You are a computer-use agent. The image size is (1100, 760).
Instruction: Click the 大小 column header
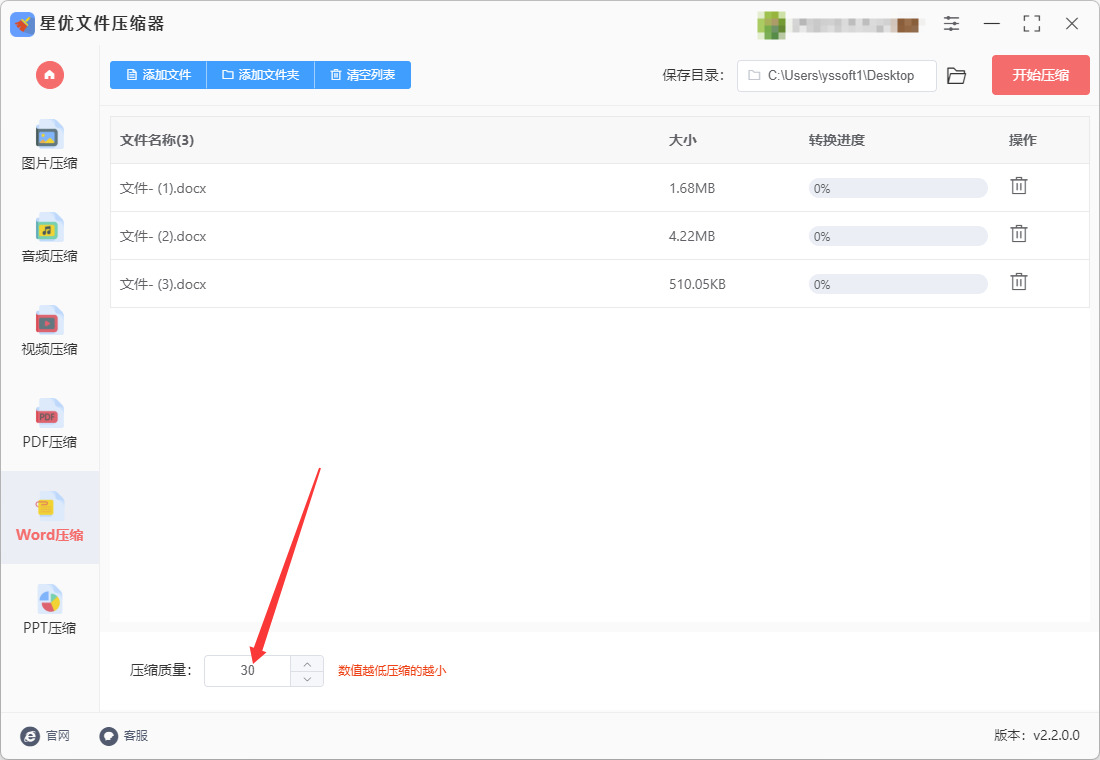tap(683, 140)
